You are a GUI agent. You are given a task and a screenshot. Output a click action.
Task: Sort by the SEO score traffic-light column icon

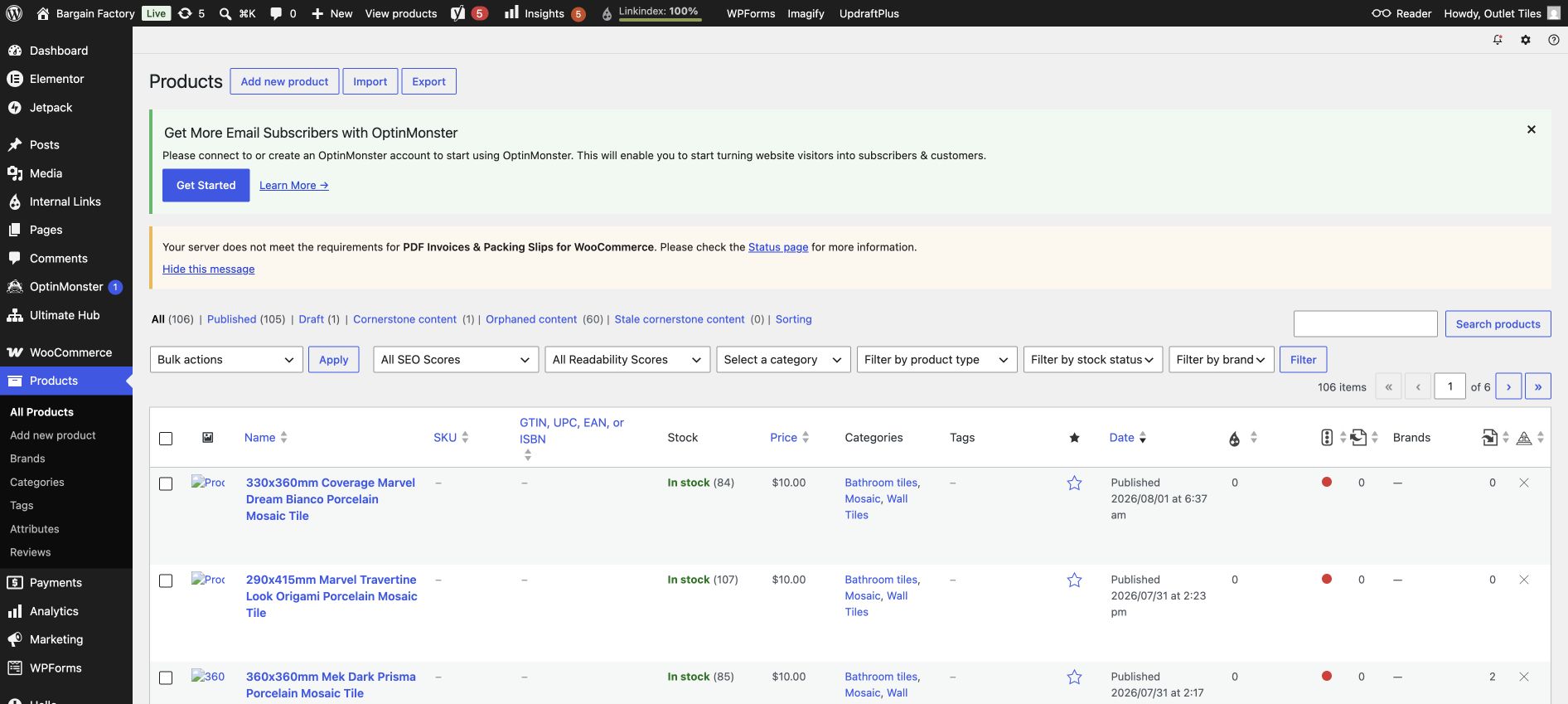(1327, 437)
